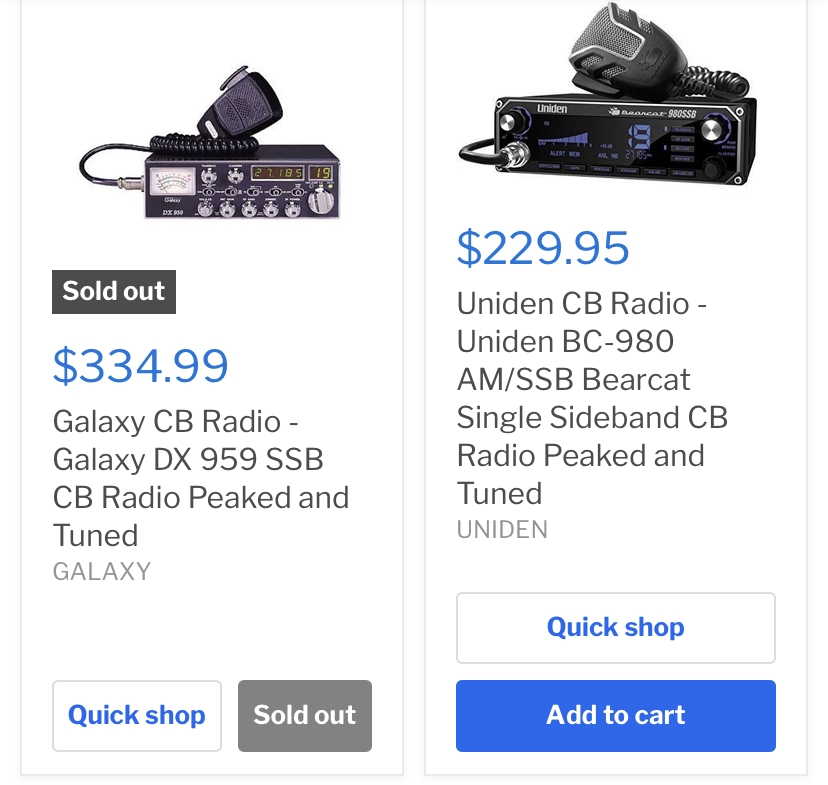This screenshot has height=785, width=828.
Task: Click the dark Sold out badge label
Action: click(x=114, y=292)
